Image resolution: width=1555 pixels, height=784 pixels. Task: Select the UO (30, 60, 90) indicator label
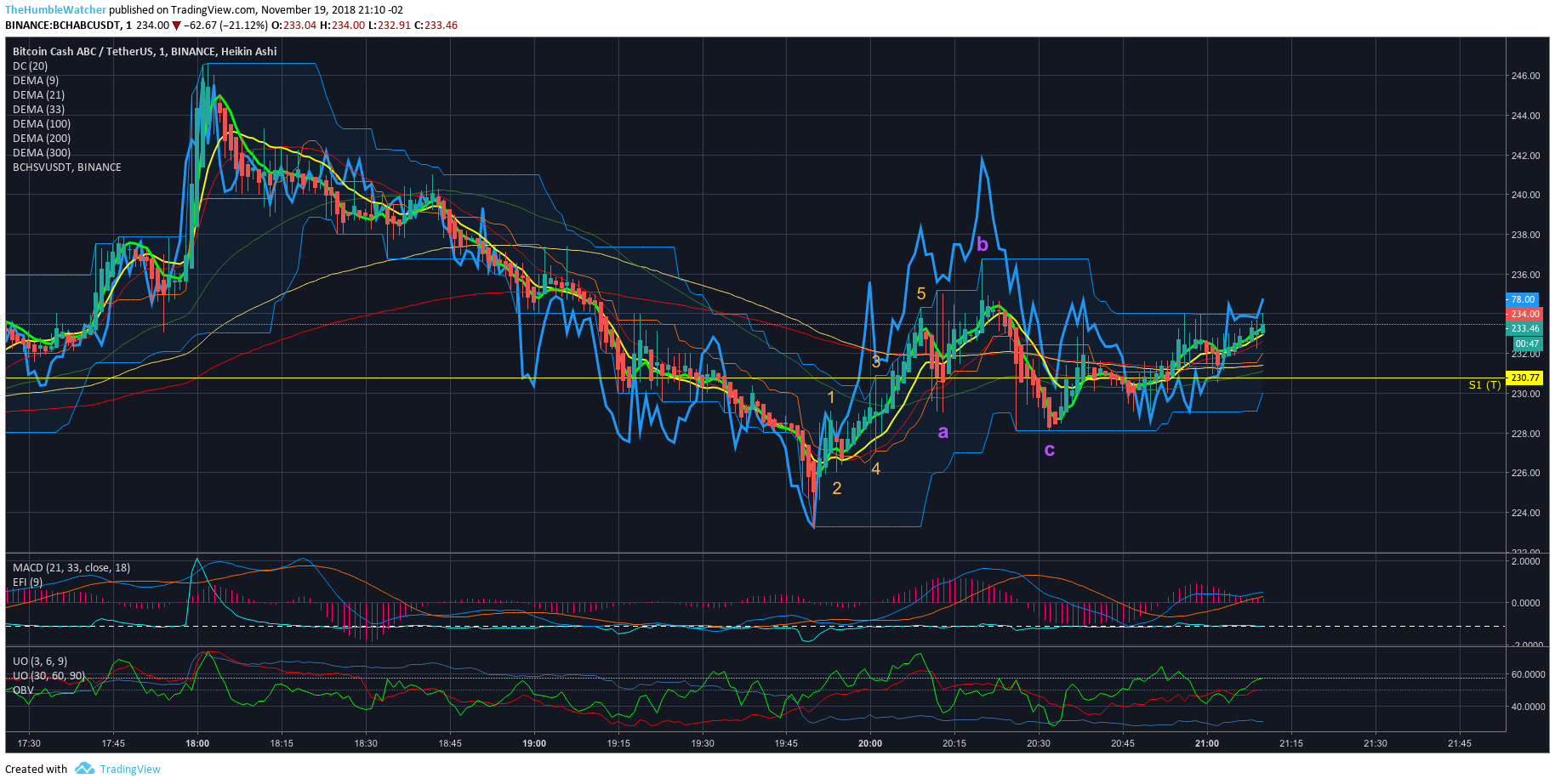pyautogui.click(x=48, y=675)
